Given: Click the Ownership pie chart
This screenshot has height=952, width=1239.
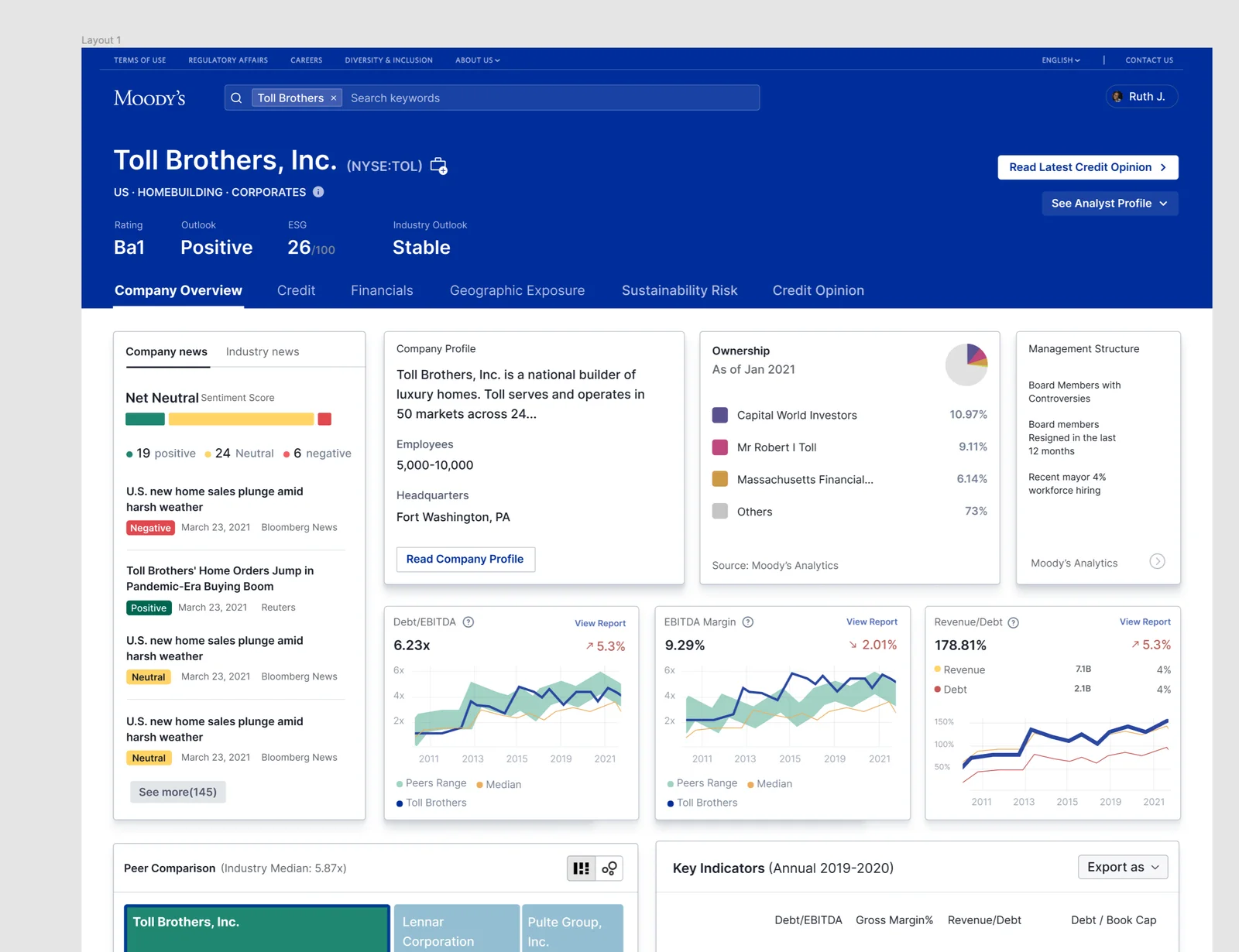Looking at the screenshot, I should [966, 365].
